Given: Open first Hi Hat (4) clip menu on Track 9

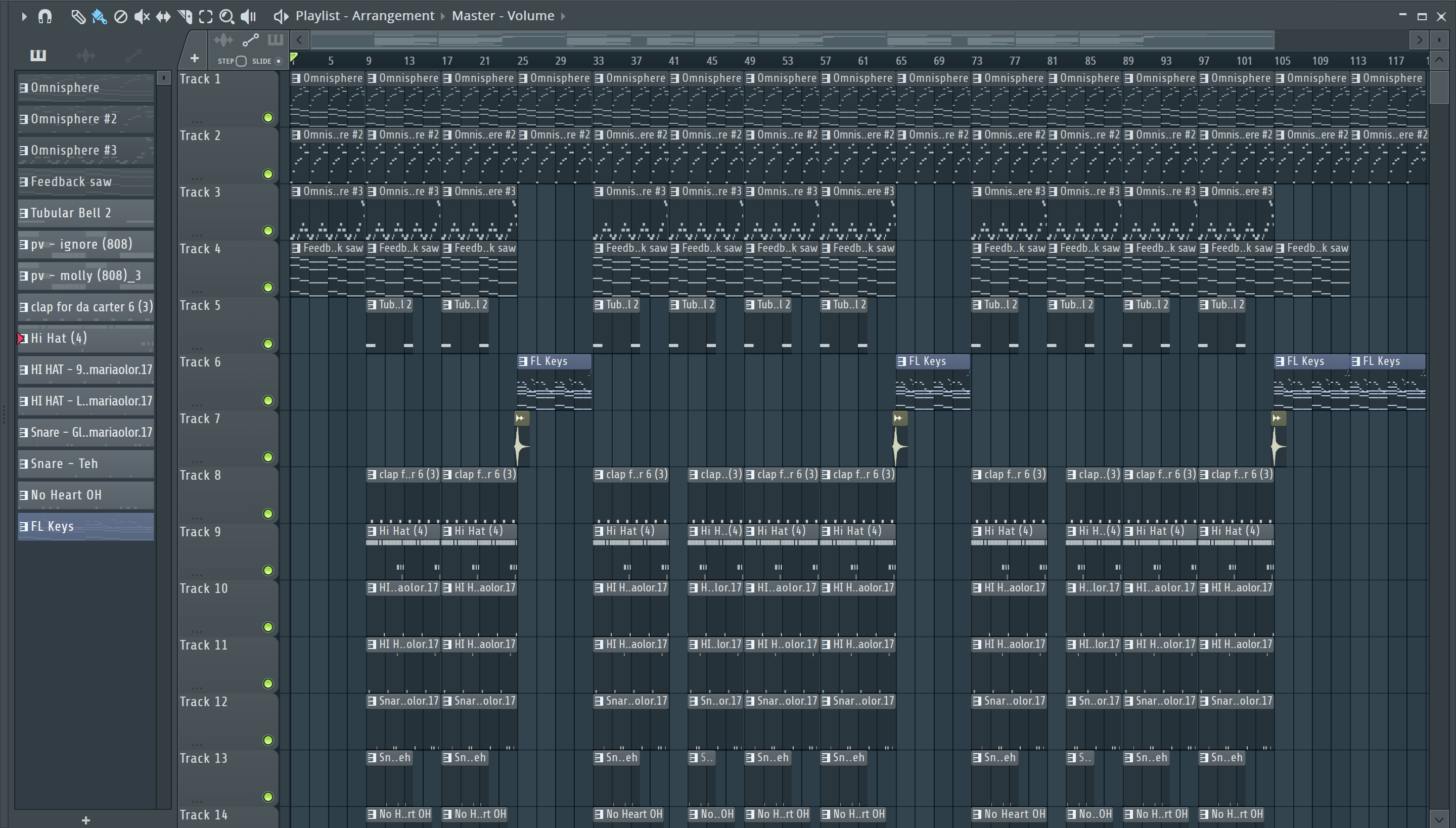Looking at the screenshot, I should click(x=372, y=531).
